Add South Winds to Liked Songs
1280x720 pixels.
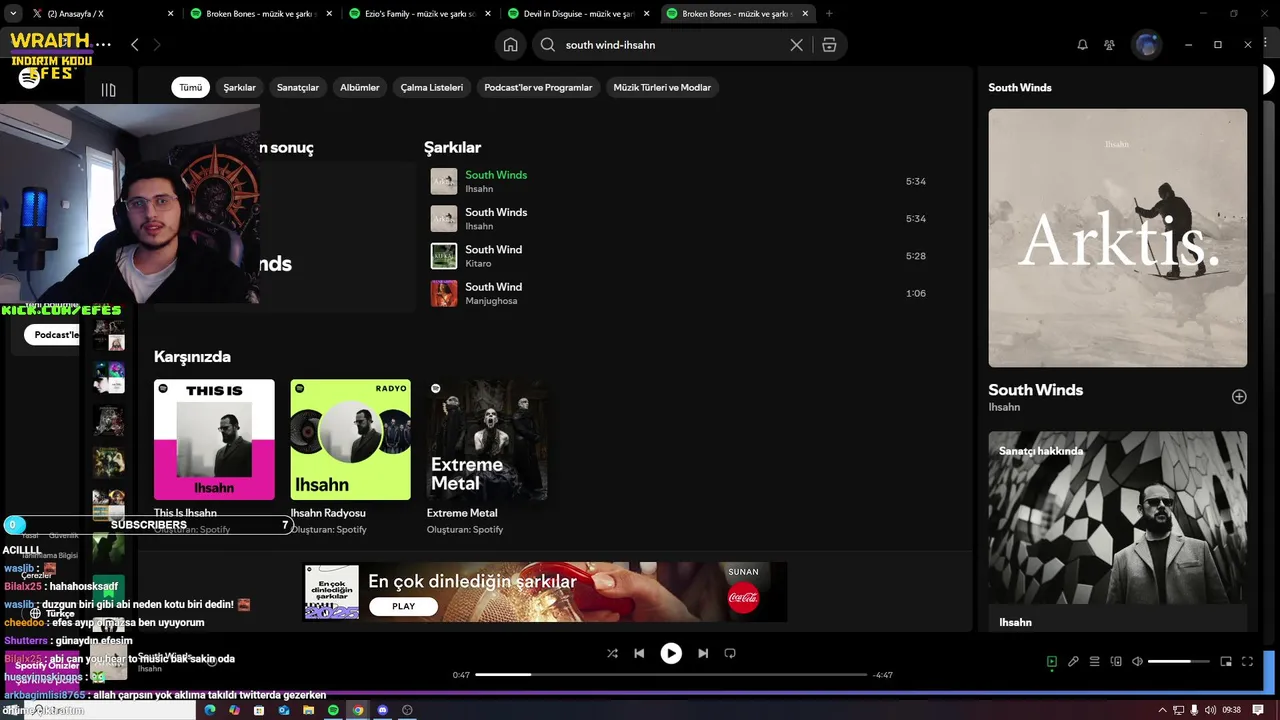coord(1239,397)
